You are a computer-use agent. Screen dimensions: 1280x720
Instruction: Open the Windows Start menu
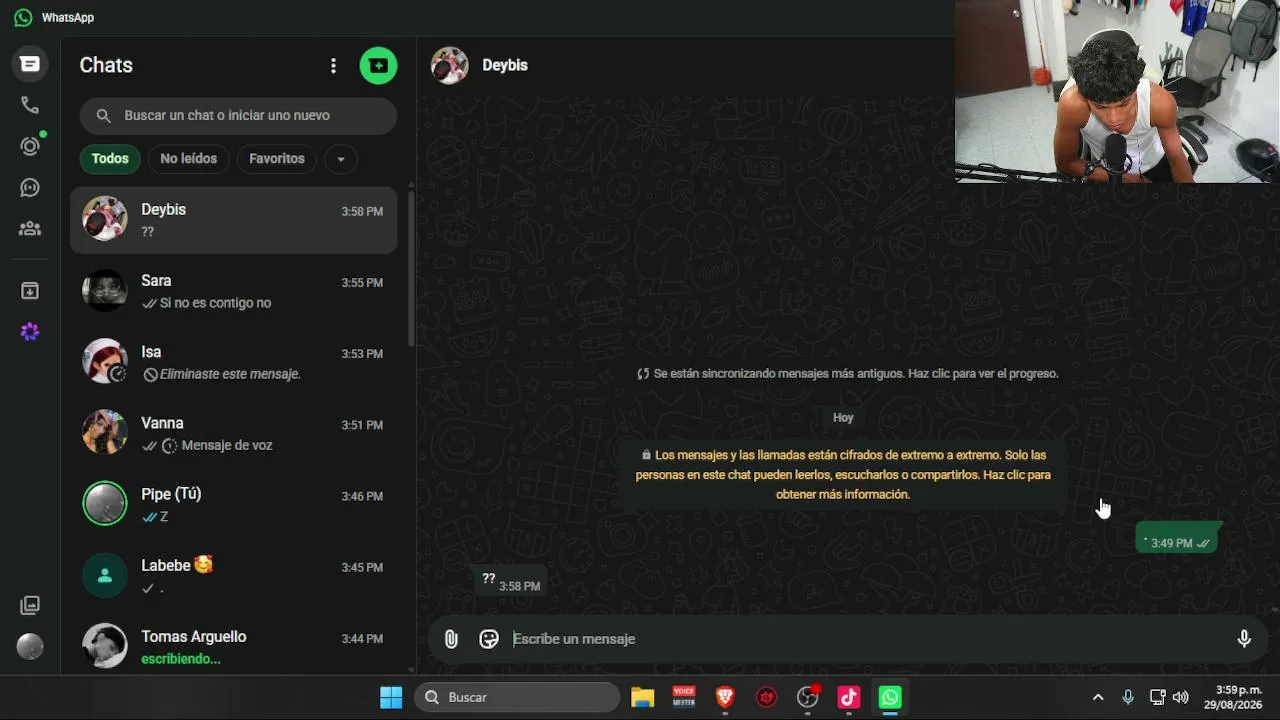[x=391, y=697]
